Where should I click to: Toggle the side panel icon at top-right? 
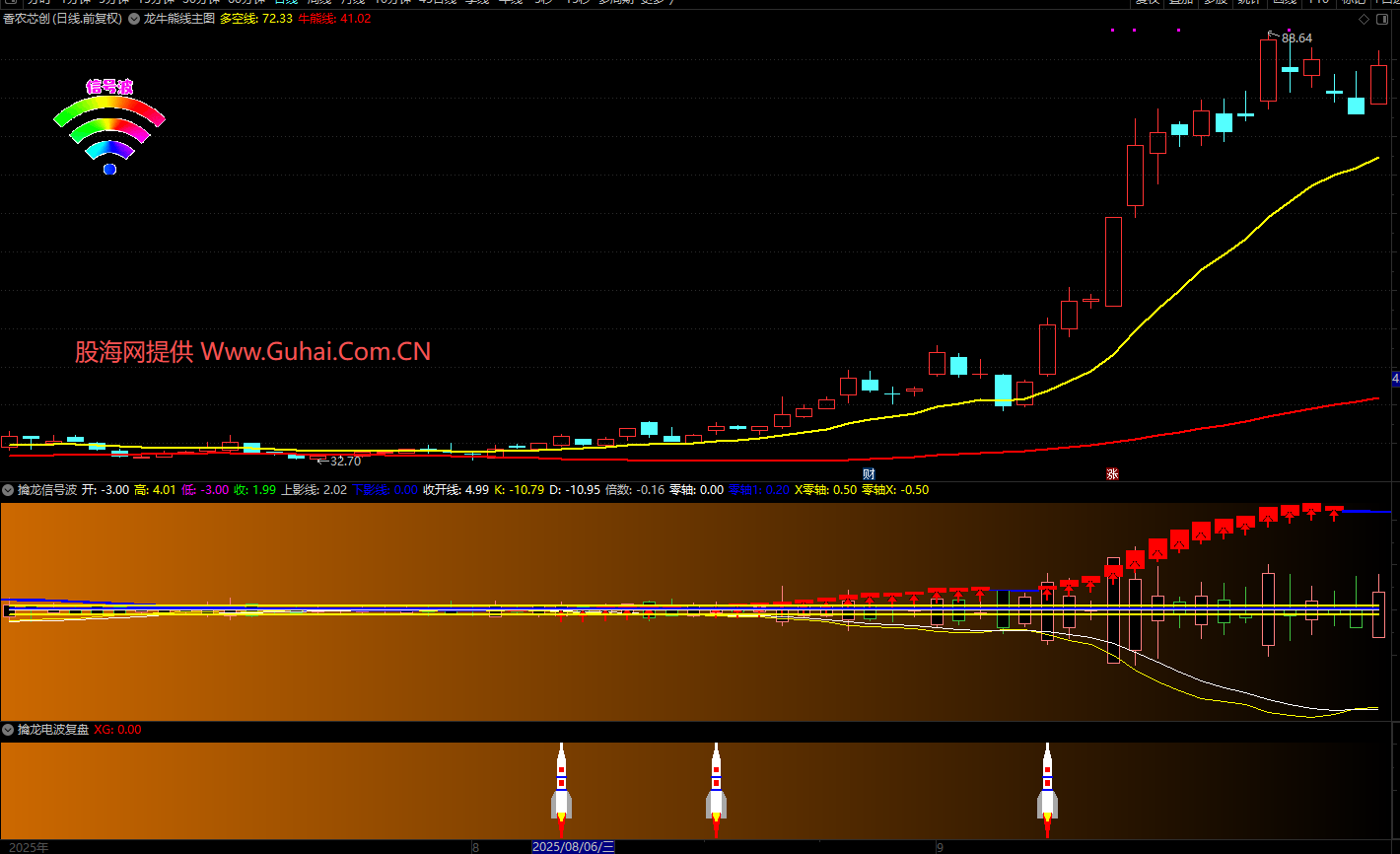(1381, 19)
